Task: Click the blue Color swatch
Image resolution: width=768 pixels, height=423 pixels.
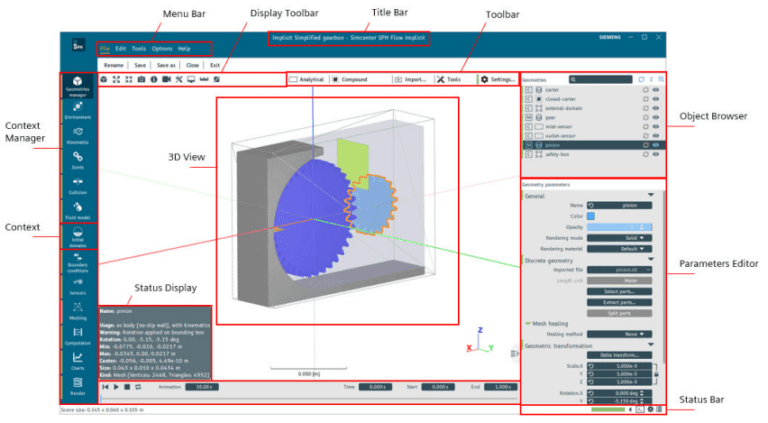Action: (x=591, y=216)
